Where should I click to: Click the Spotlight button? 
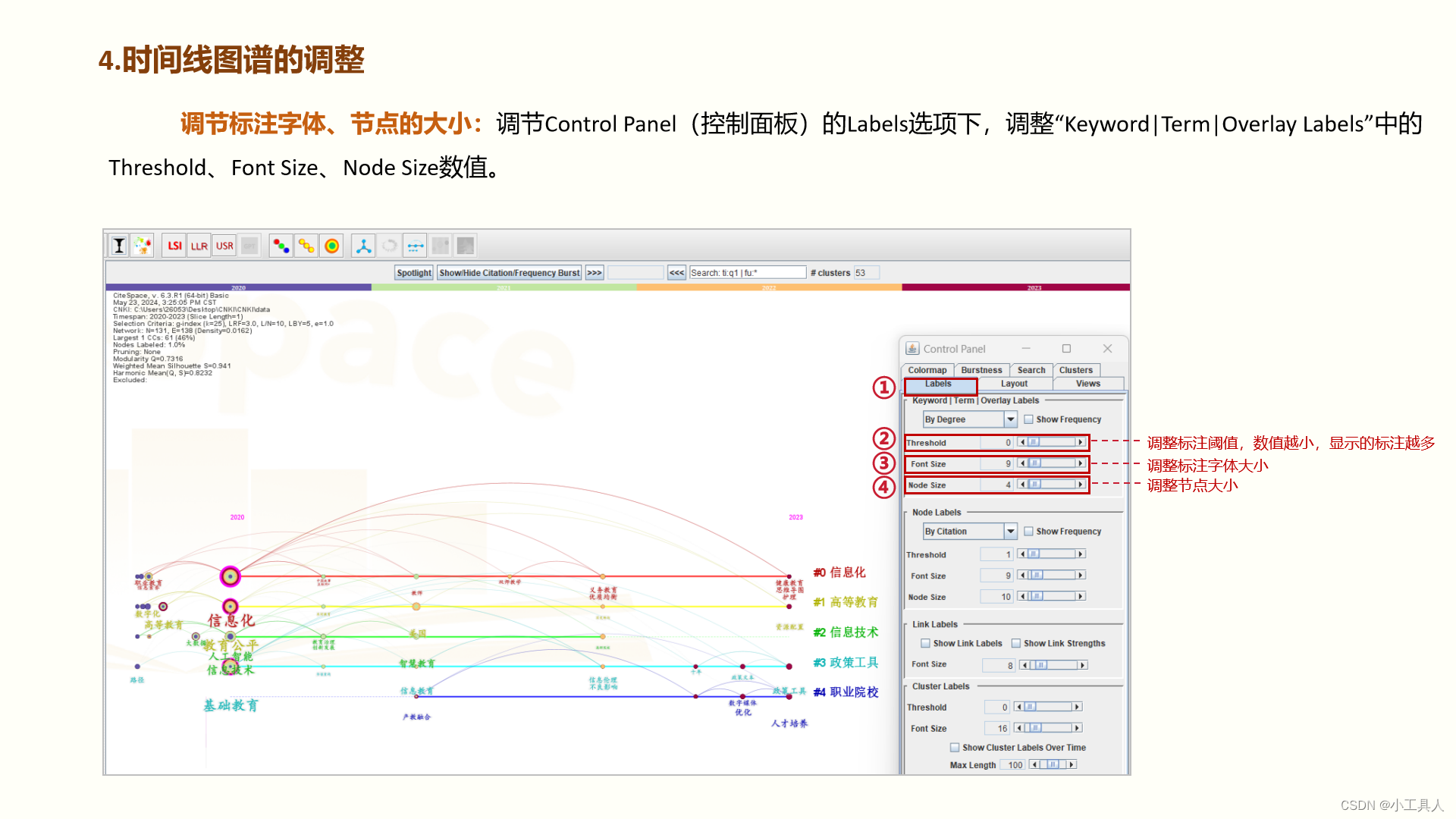[x=414, y=273]
